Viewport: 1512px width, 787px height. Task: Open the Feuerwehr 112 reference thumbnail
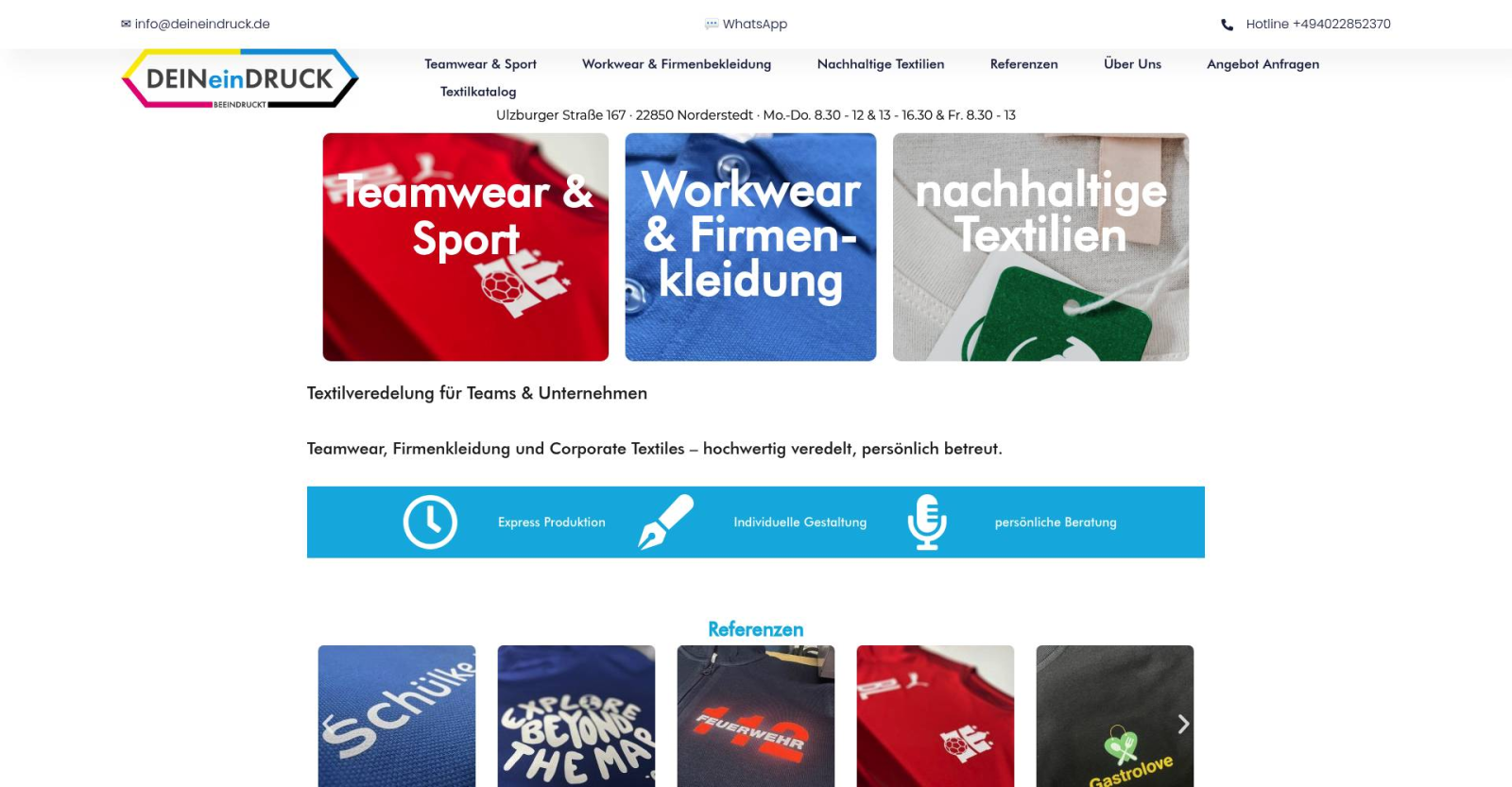click(x=756, y=716)
